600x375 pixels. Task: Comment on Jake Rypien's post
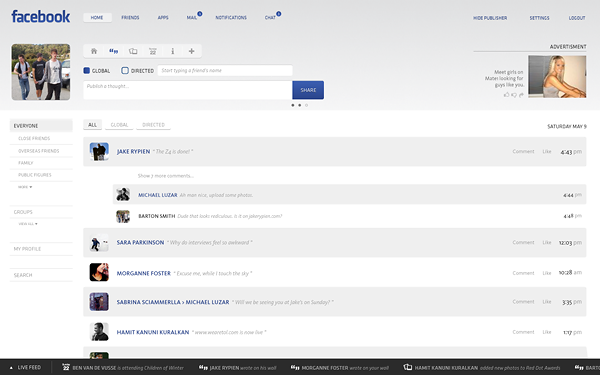coord(523,152)
